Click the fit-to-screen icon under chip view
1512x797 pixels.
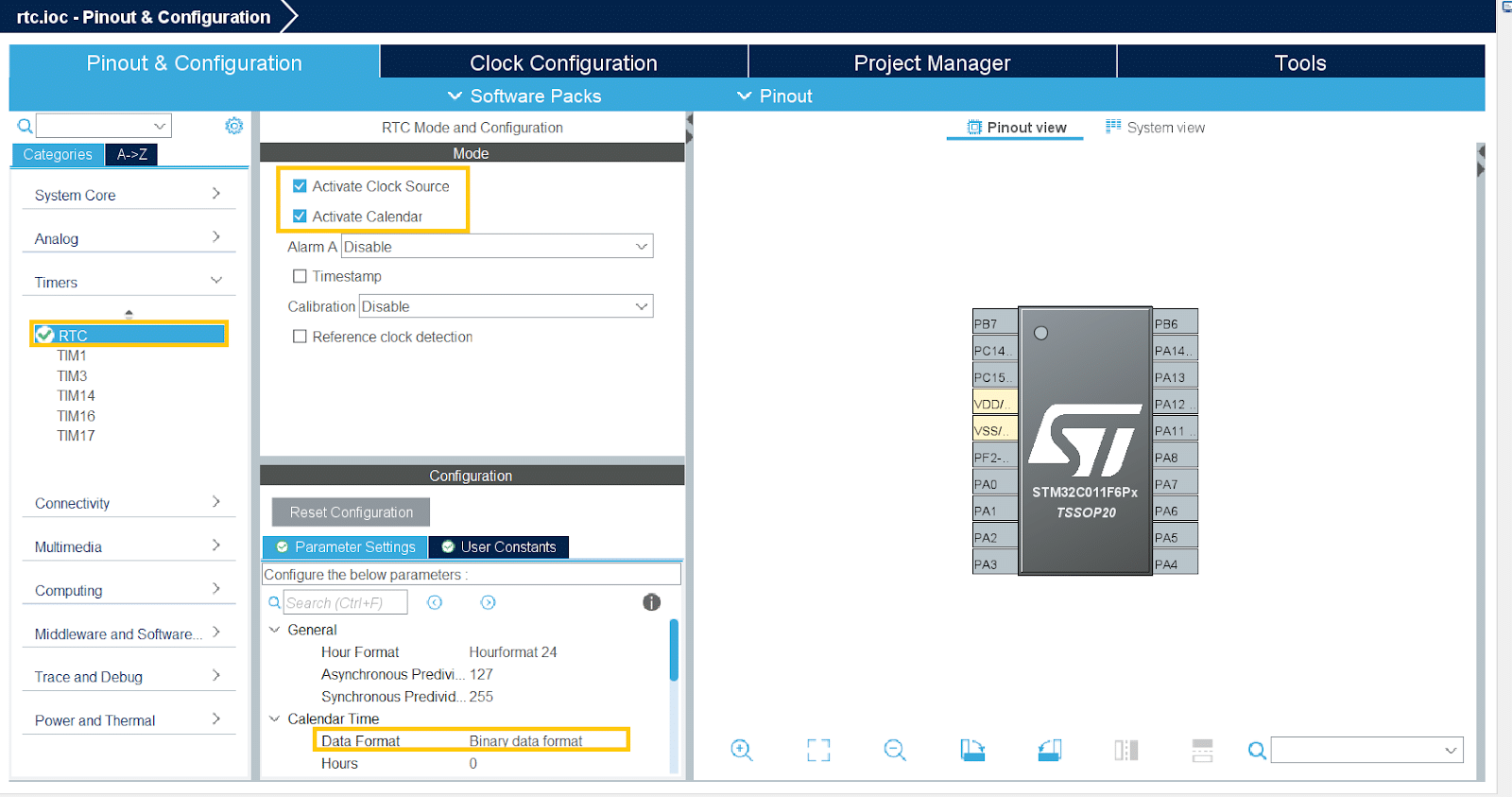[818, 751]
